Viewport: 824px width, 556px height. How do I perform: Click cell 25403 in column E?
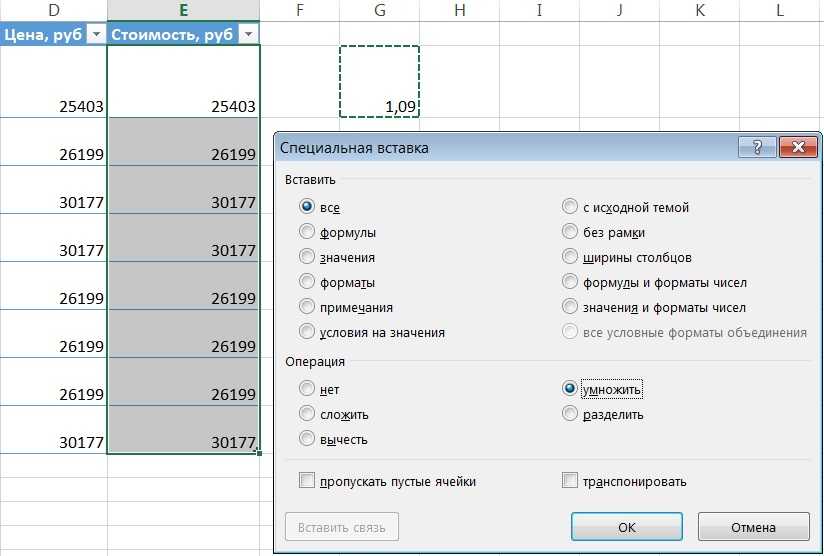pos(183,81)
